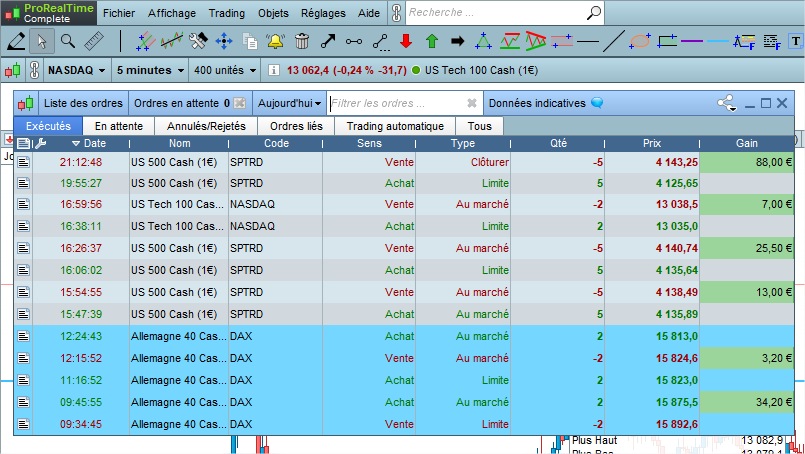
Task: Click the magnifier in Recherche box
Action: (x=593, y=12)
